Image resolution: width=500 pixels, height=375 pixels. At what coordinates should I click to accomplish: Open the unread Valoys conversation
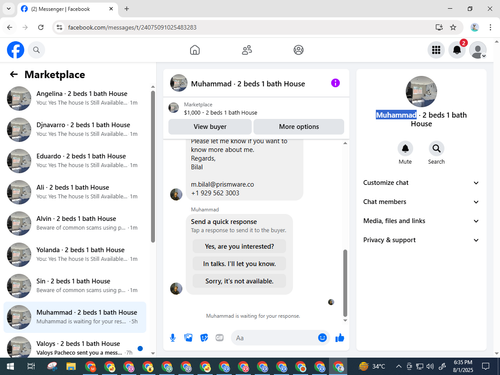(x=75, y=347)
